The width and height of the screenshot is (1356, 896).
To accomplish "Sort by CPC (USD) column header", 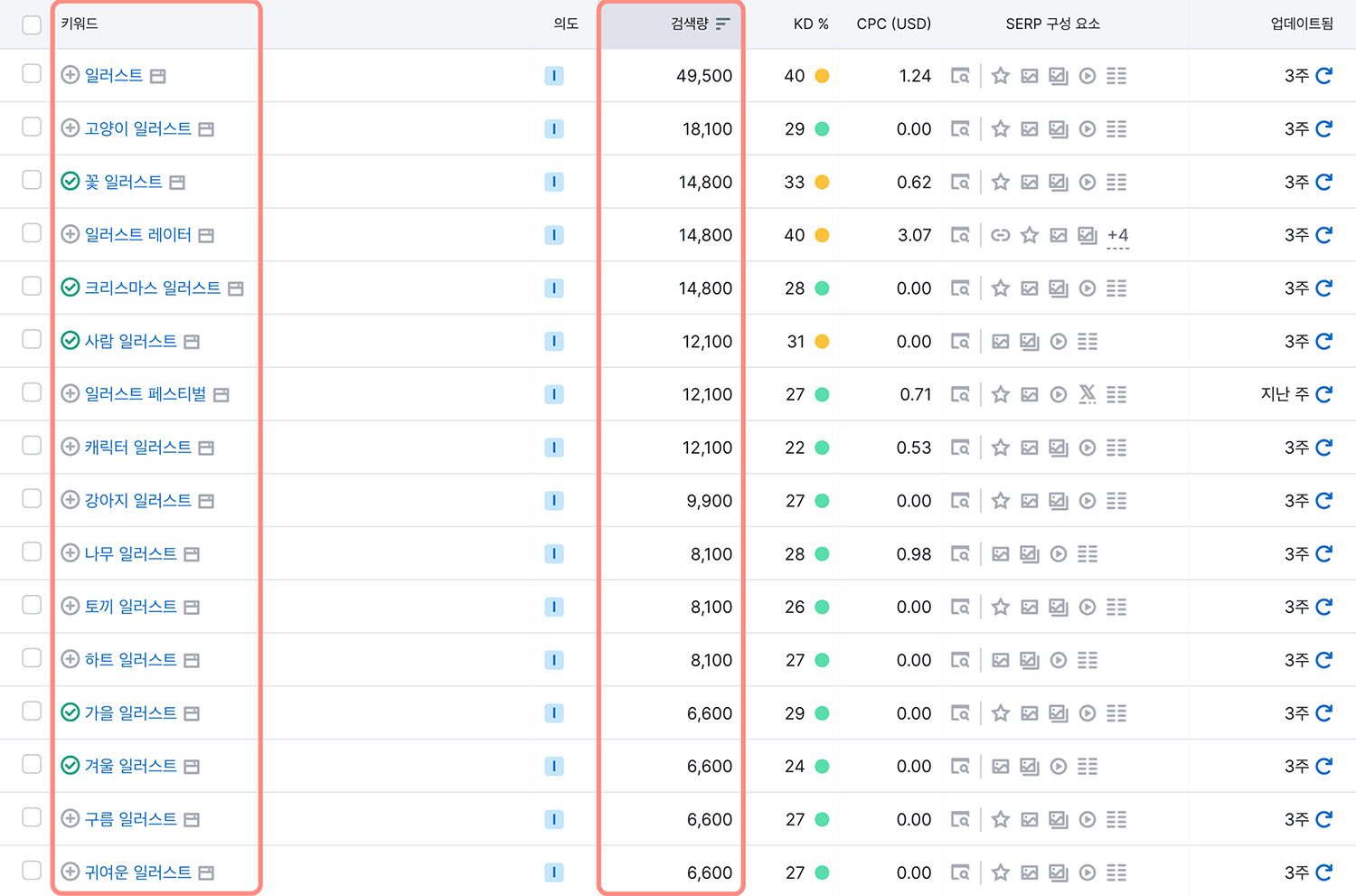I will pos(894,24).
